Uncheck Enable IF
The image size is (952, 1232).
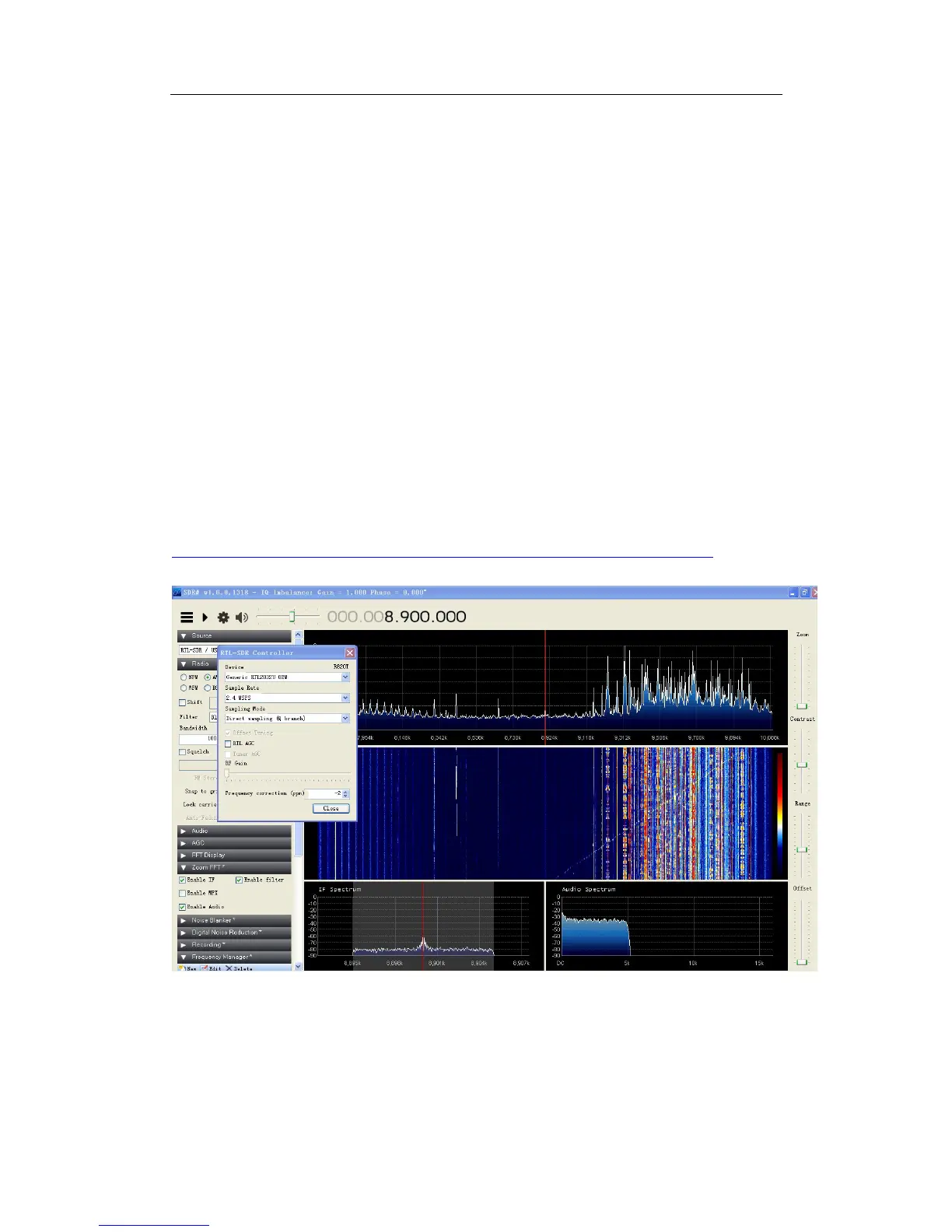[x=183, y=880]
